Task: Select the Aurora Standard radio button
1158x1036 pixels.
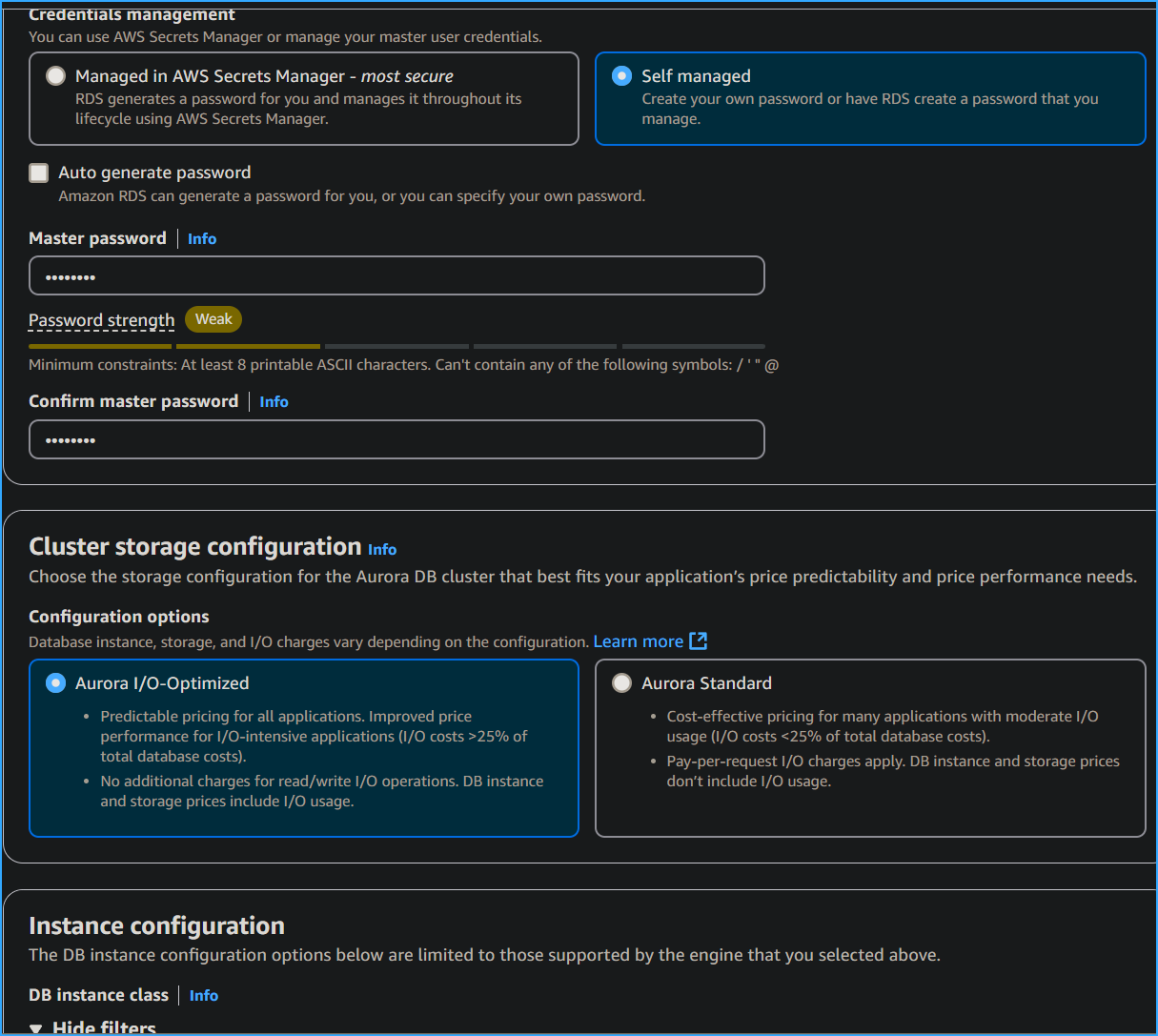Action: click(x=621, y=682)
